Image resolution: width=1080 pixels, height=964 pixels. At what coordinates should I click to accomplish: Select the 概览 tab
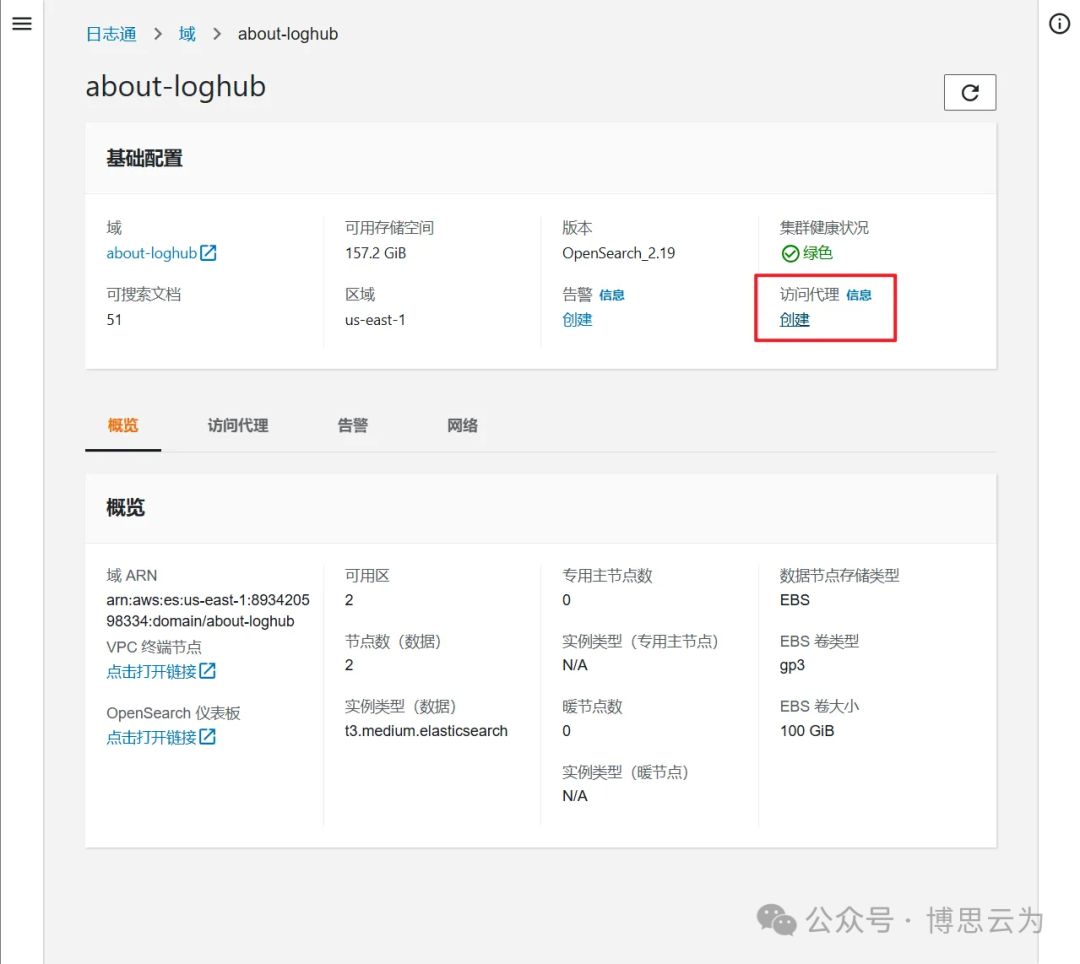123,426
